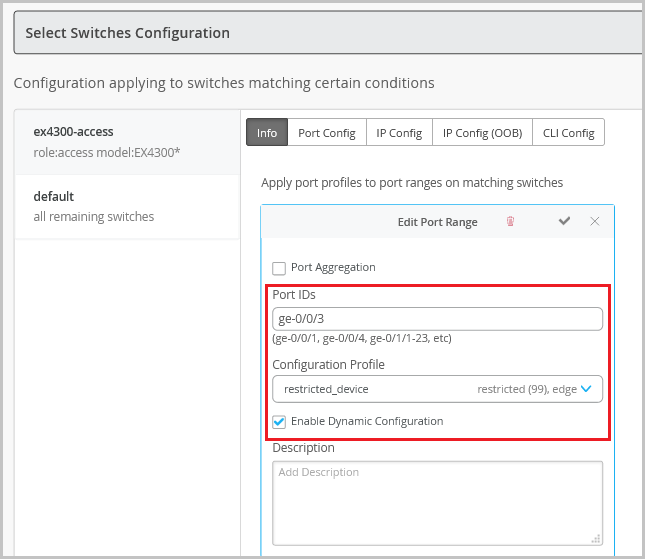
Task: Uncheck Enable Dynamic Configuration checkbox
Action: [279, 421]
